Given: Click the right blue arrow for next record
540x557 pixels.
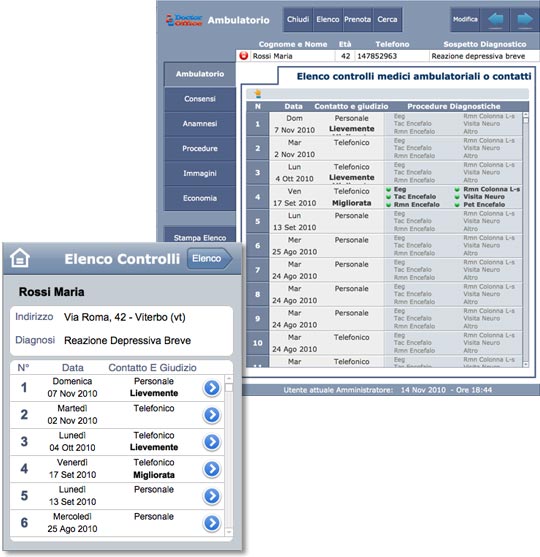Looking at the screenshot, I should coord(525,20).
